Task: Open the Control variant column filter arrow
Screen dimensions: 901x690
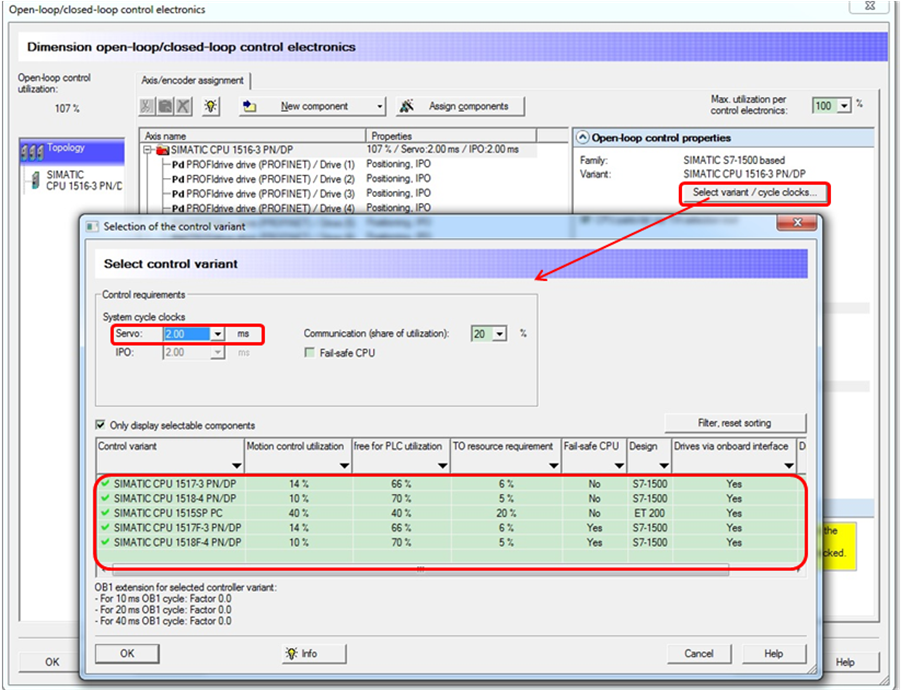Action: [236, 465]
